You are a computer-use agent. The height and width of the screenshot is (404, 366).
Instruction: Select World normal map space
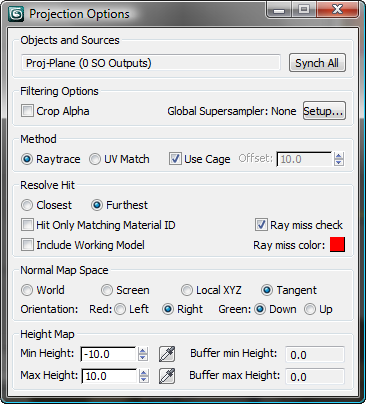[x=27, y=290]
